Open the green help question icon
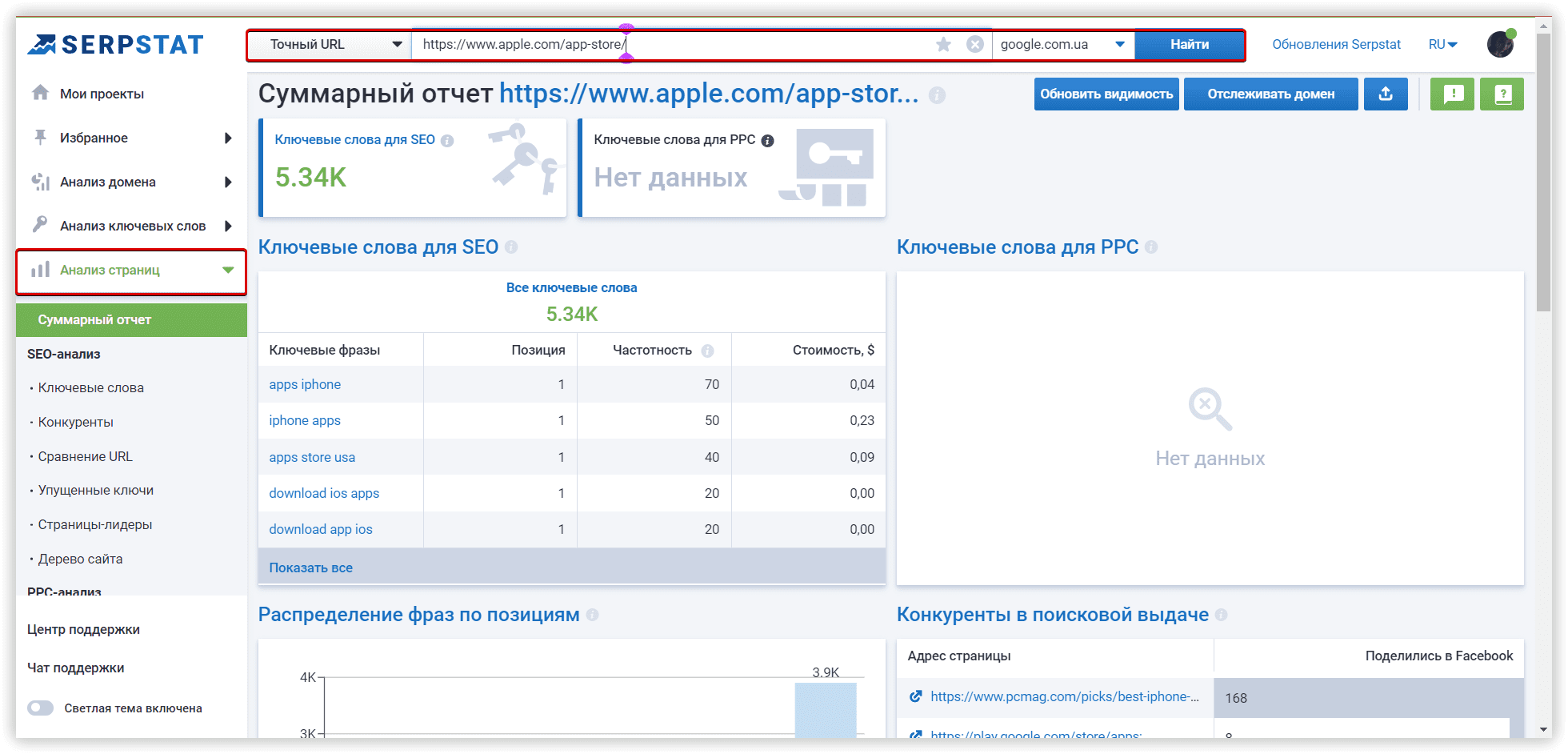Image resolution: width=1568 pixels, height=754 pixels. 1502,94
